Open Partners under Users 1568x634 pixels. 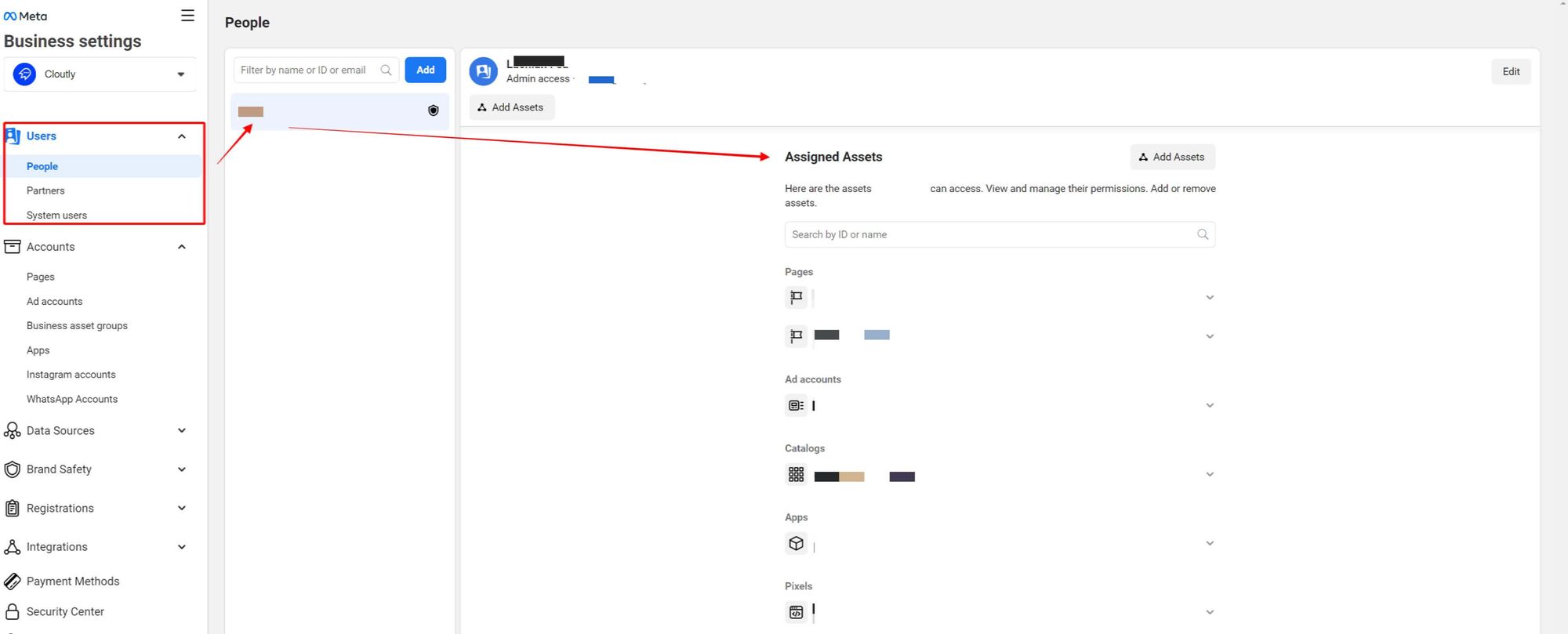pyautogui.click(x=45, y=190)
